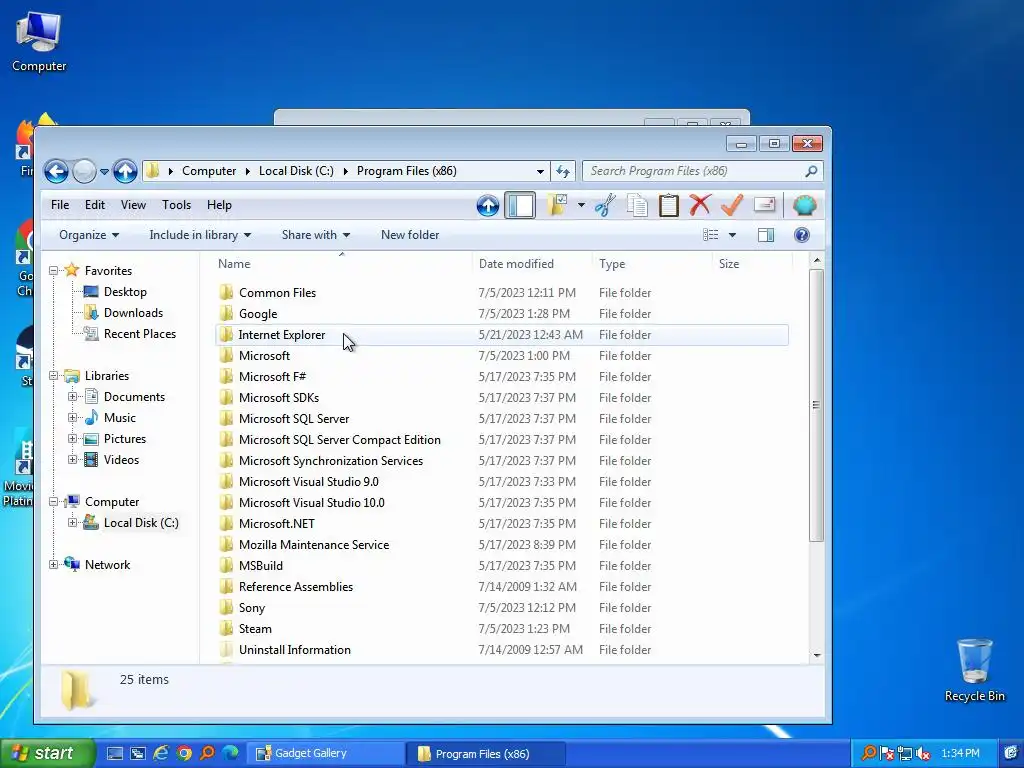This screenshot has width=1024, height=768.
Task: Click the Change your view icon
Action: click(x=711, y=235)
